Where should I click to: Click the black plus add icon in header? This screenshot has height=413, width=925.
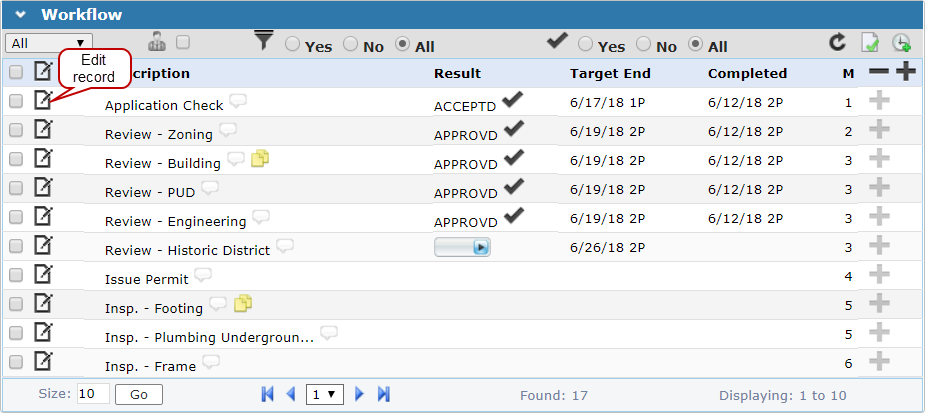pyautogui.click(x=906, y=72)
